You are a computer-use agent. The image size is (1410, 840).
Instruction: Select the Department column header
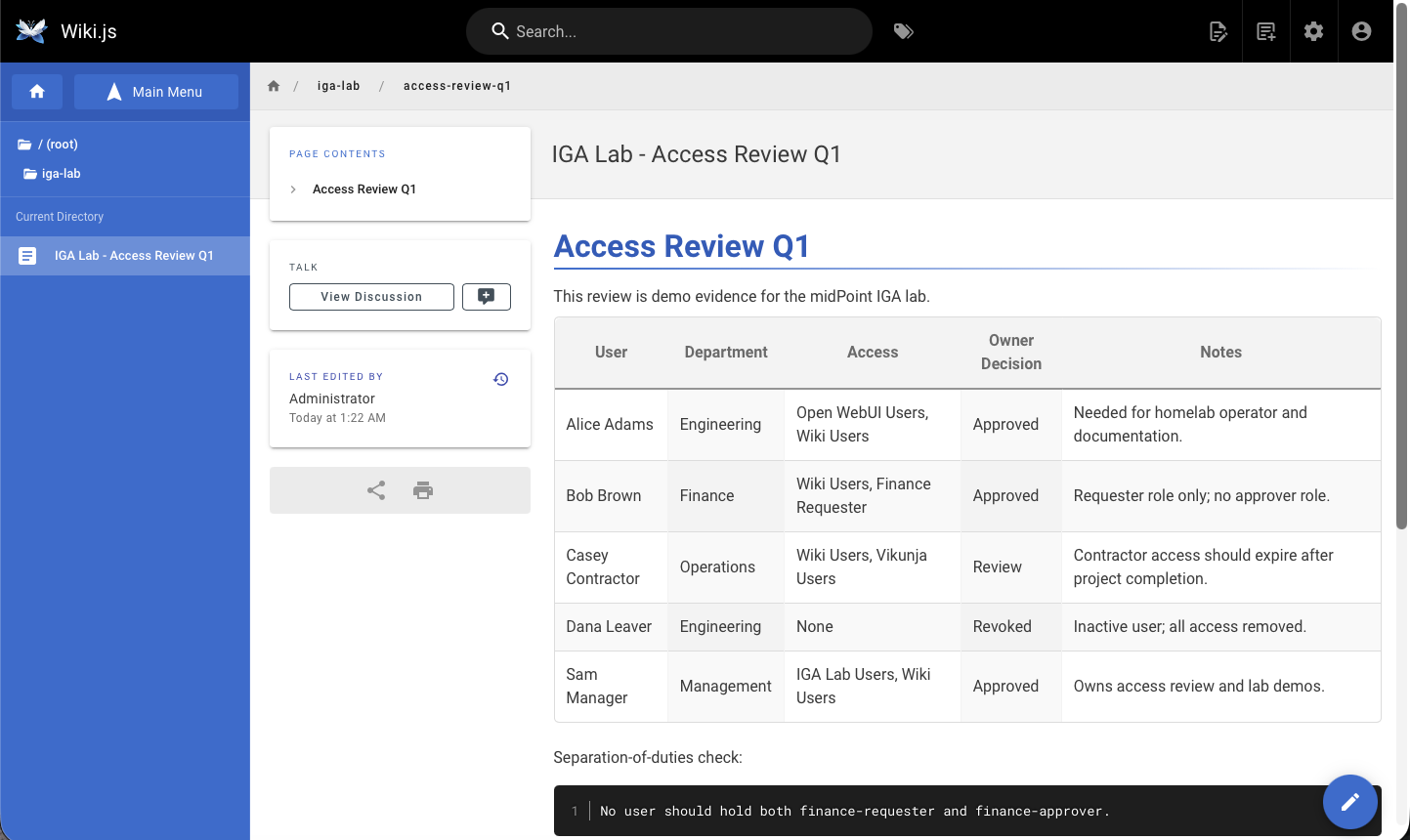pyautogui.click(x=726, y=353)
